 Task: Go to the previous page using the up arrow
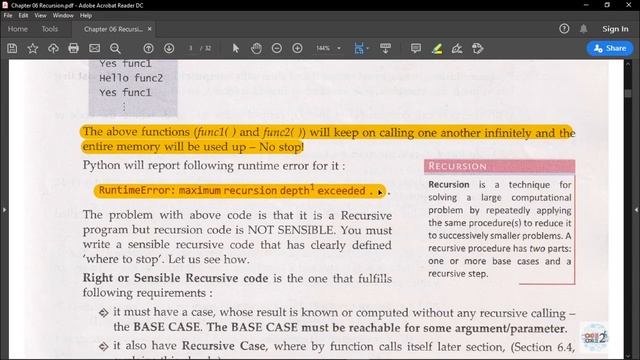[x=148, y=48]
